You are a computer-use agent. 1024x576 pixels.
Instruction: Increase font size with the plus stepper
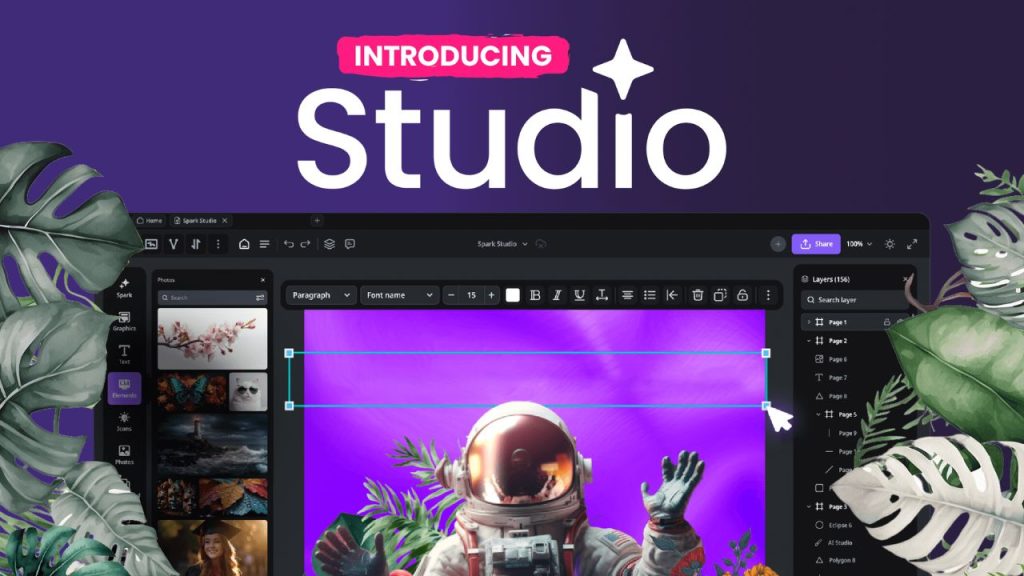[491, 295]
